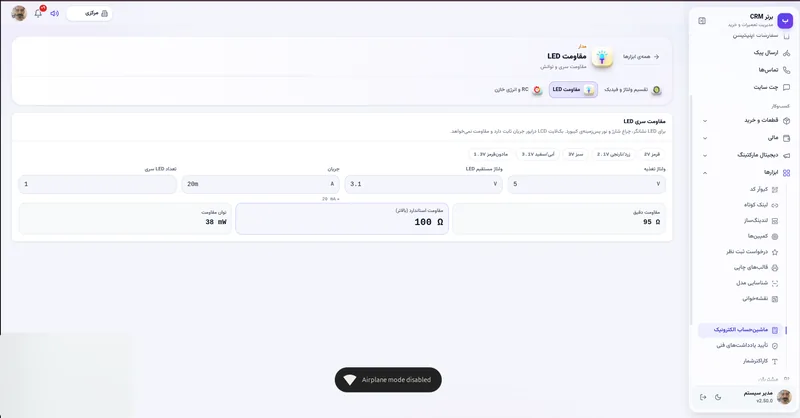800x418 pixels.
Task: Collapse the sidebar with the panel icon
Action: pyautogui.click(x=702, y=21)
